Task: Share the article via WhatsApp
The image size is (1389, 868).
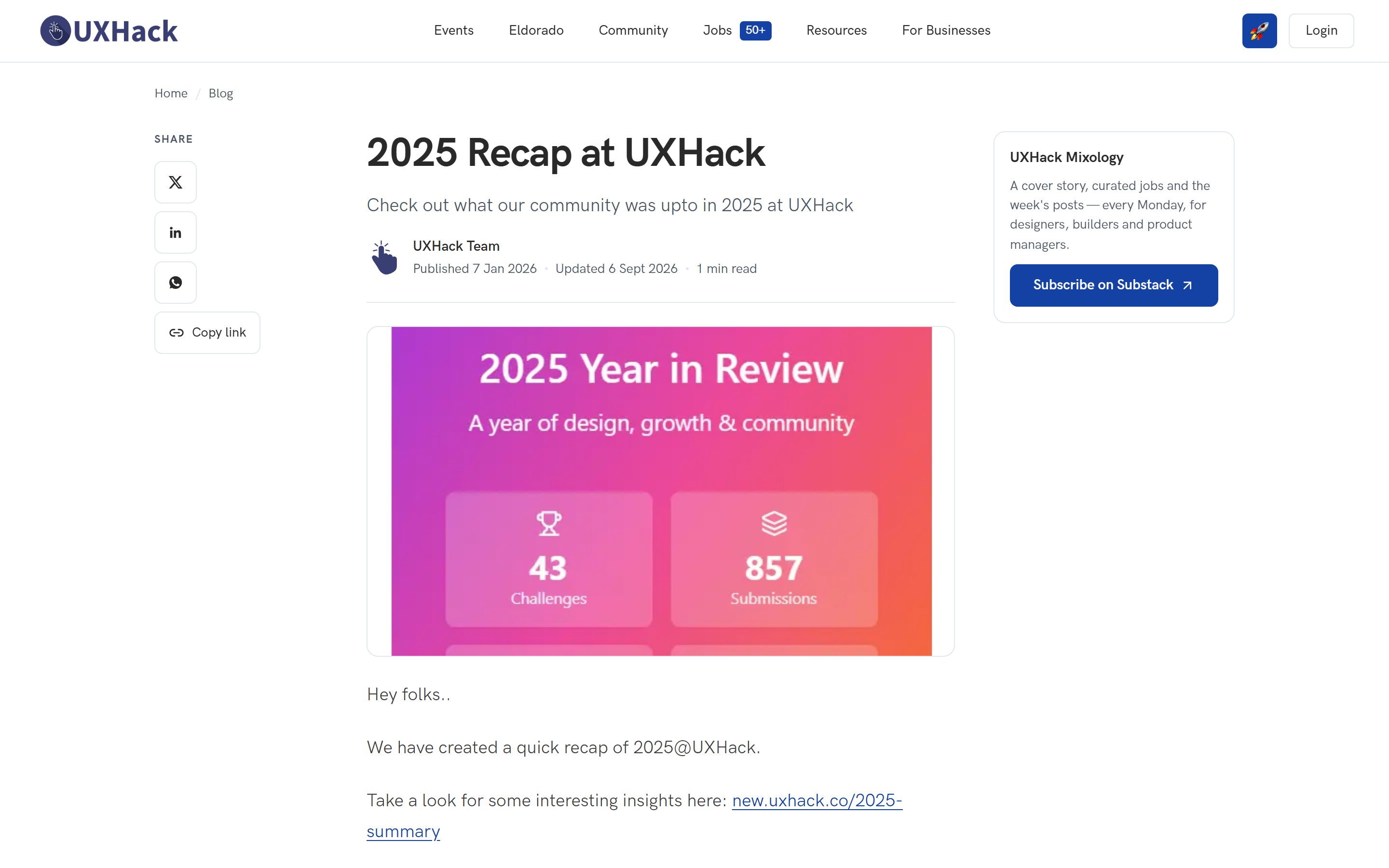Action: (x=176, y=283)
